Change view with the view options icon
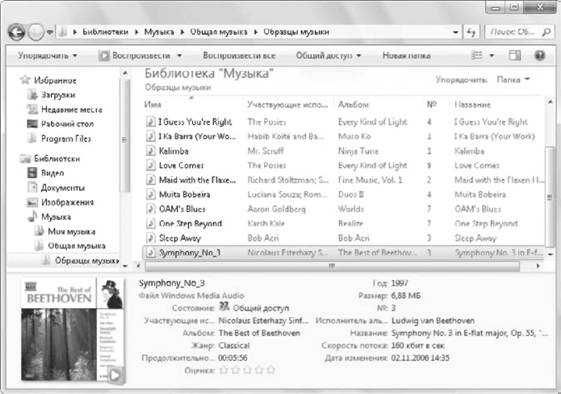 click(477, 55)
